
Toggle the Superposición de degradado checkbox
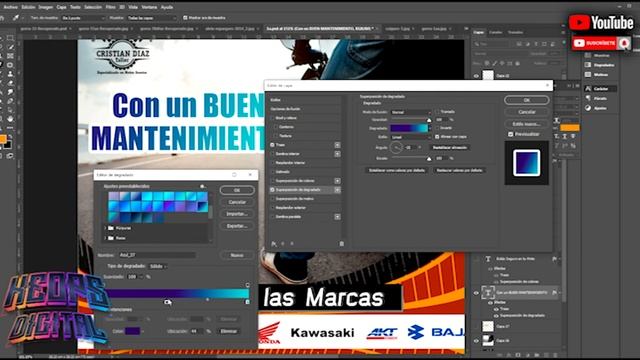coord(272,190)
